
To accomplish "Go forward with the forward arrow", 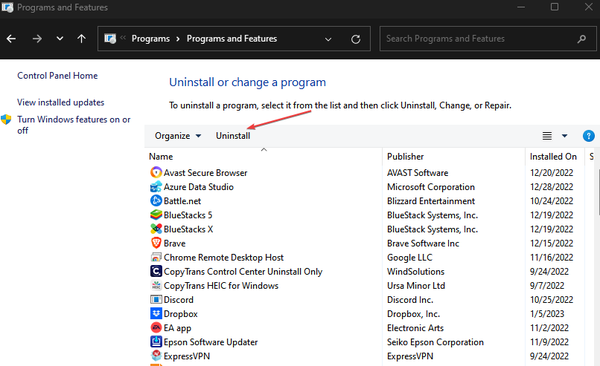I will pyautogui.click(x=37, y=39).
